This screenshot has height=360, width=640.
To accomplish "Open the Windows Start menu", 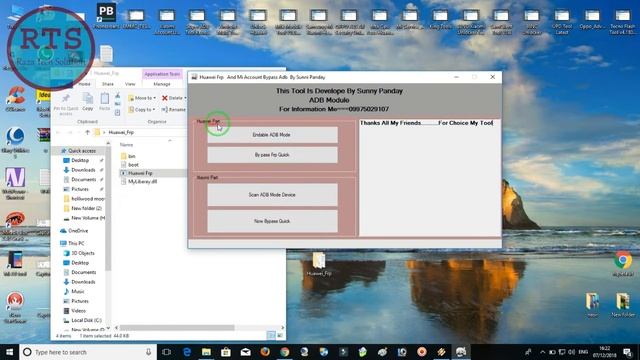I will (x=9, y=352).
